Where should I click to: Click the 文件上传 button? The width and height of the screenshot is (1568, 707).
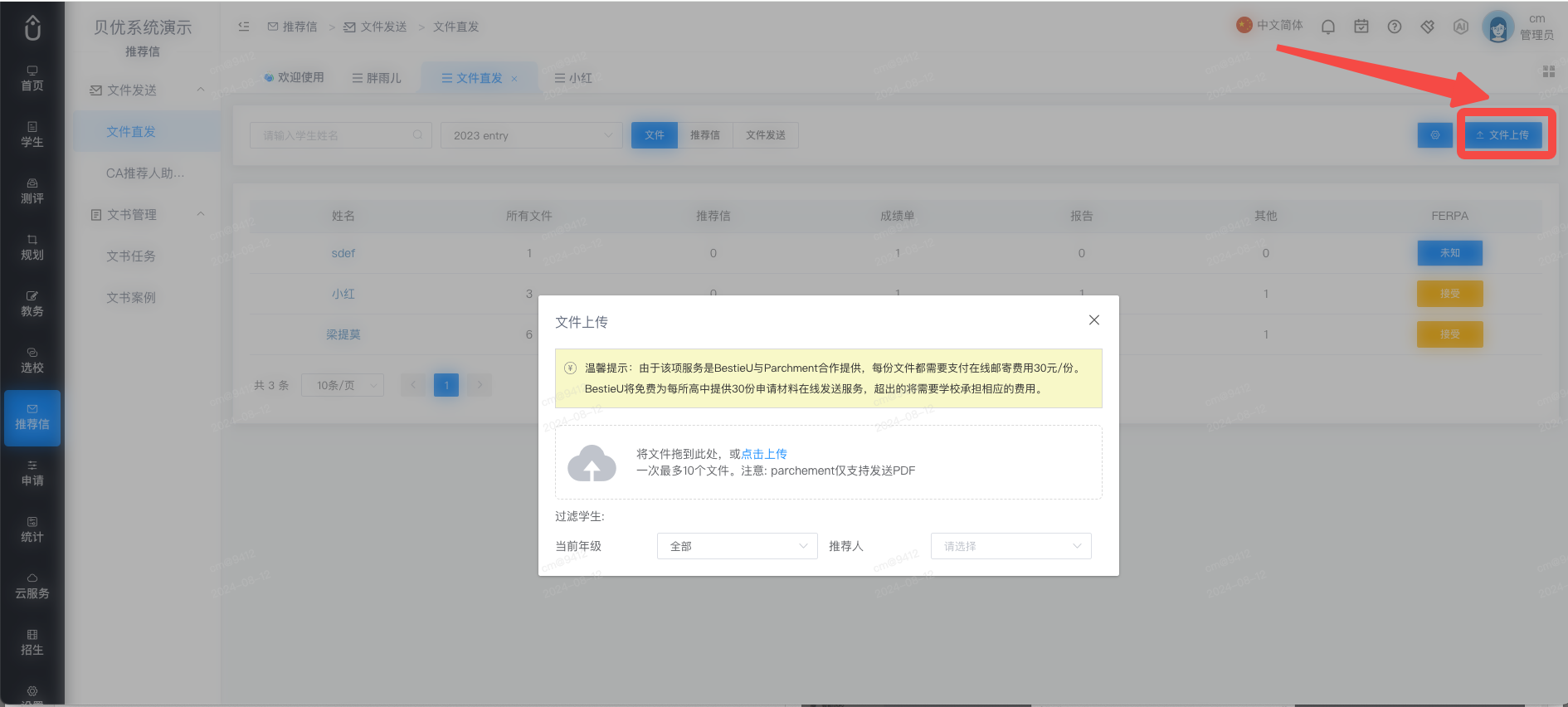point(1502,134)
